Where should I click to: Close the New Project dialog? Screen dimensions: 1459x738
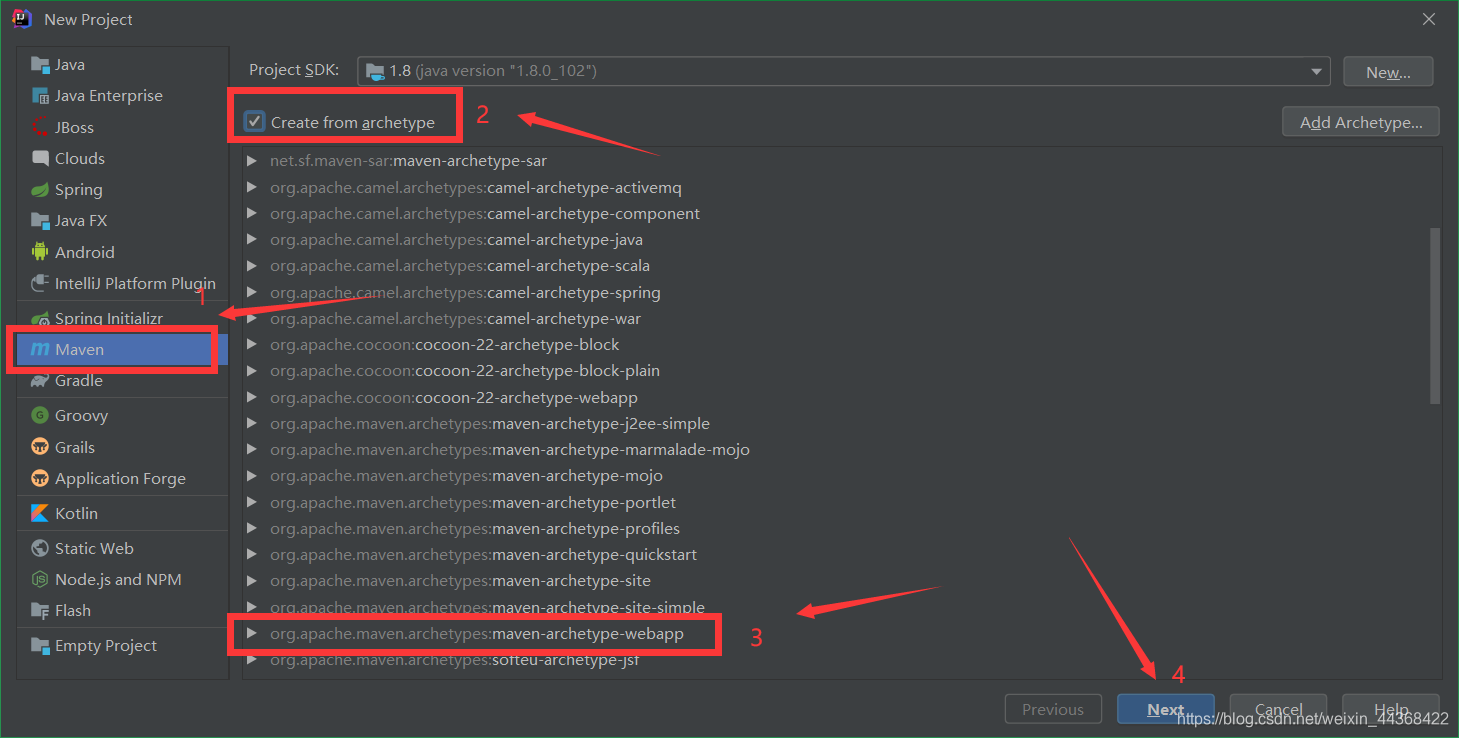1430,19
